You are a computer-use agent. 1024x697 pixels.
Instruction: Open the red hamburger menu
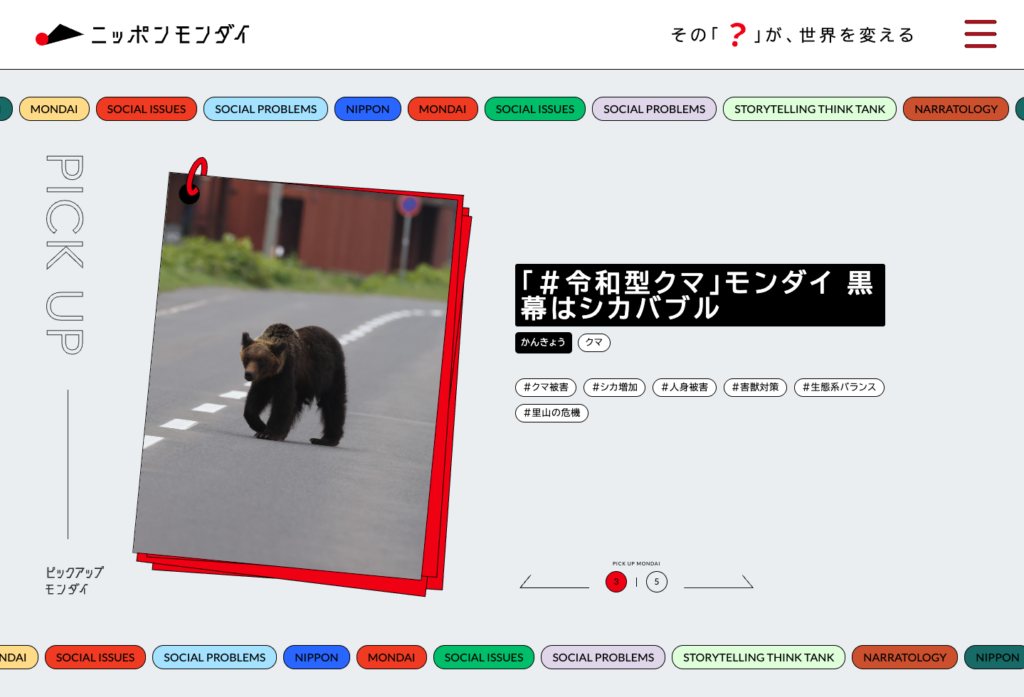980,34
